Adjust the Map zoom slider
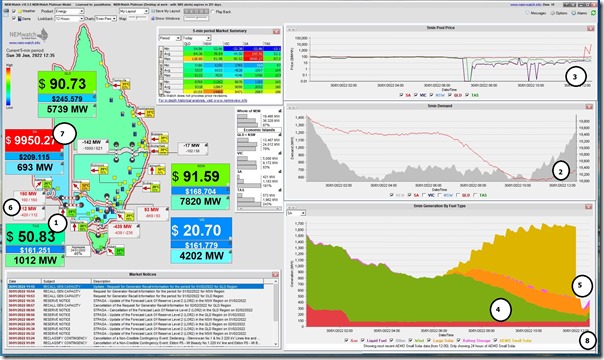Screen dimensions: 604x360 (138, 18)
